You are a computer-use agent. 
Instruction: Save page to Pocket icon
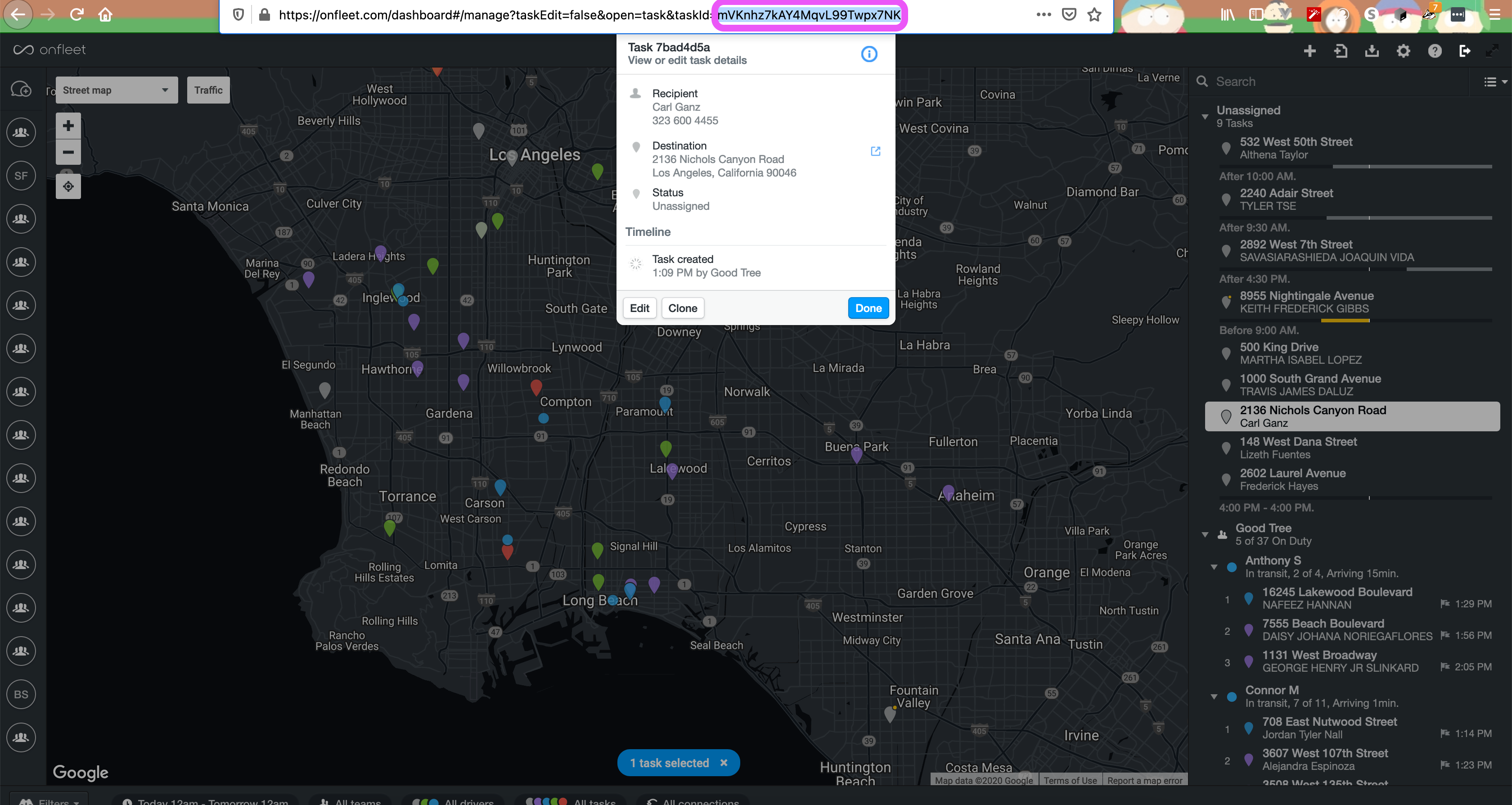[x=1069, y=15]
